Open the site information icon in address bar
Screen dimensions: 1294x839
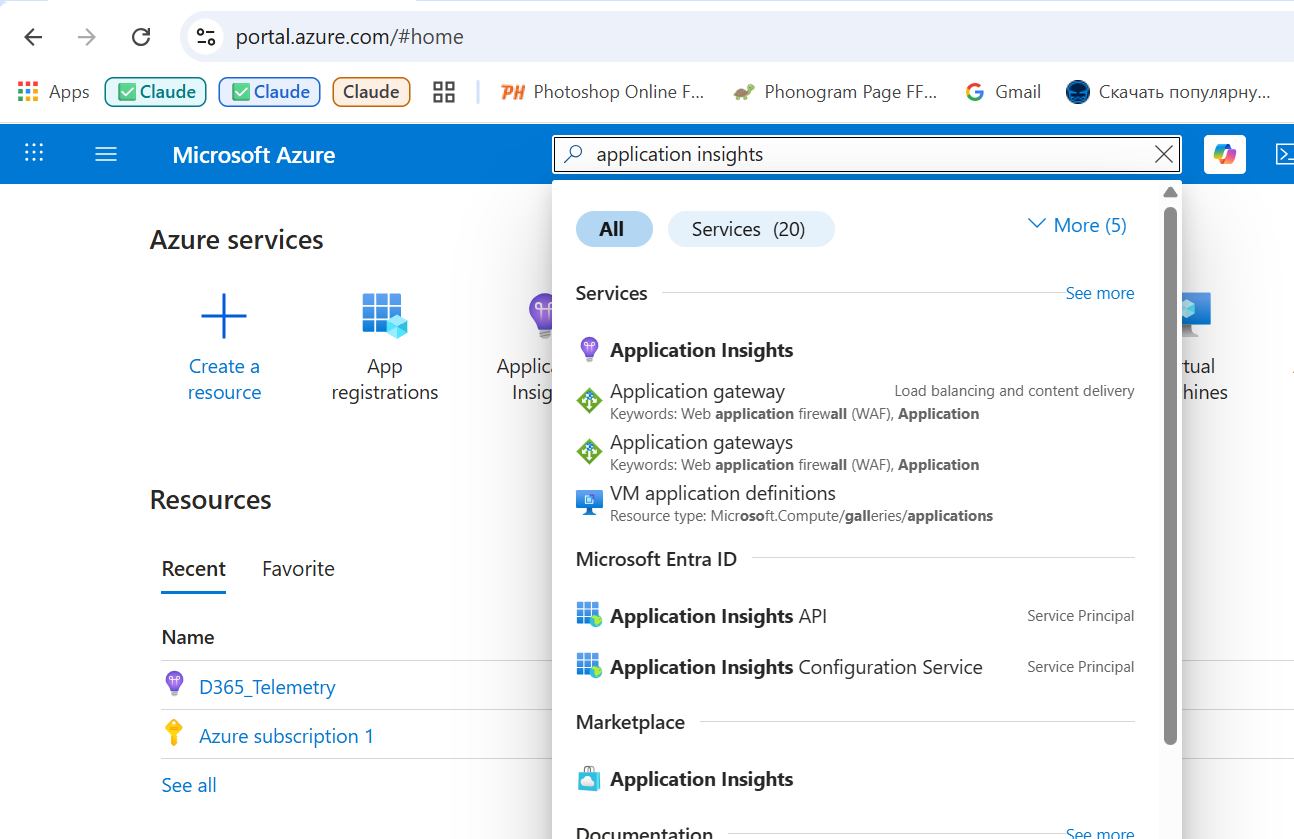206,37
